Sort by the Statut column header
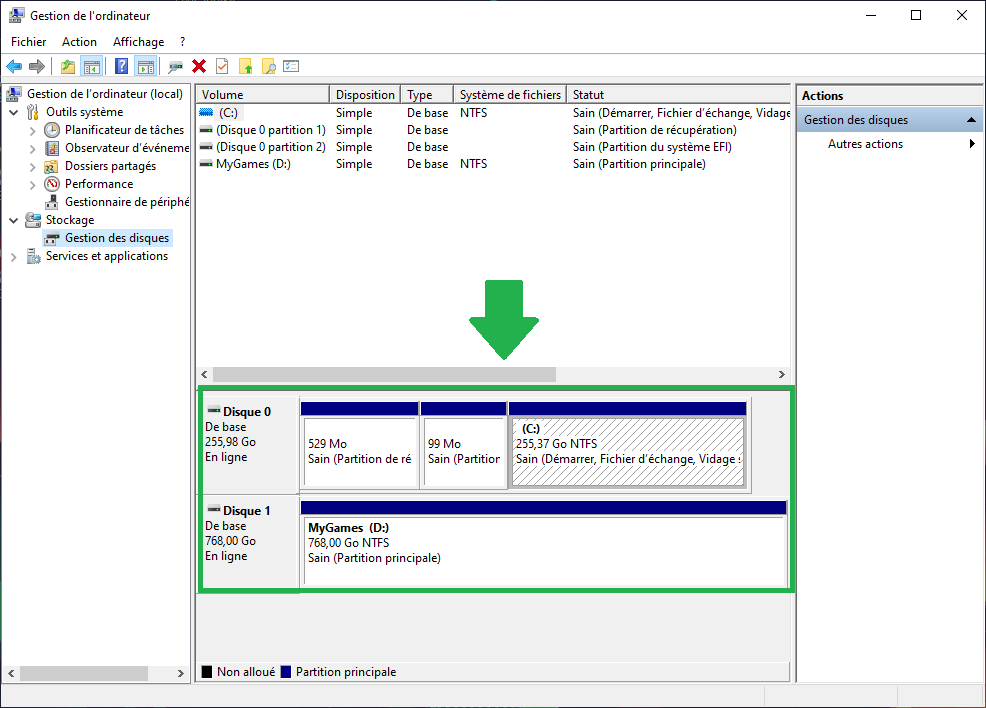Screen dimensions: 986x708 [x=679, y=94]
